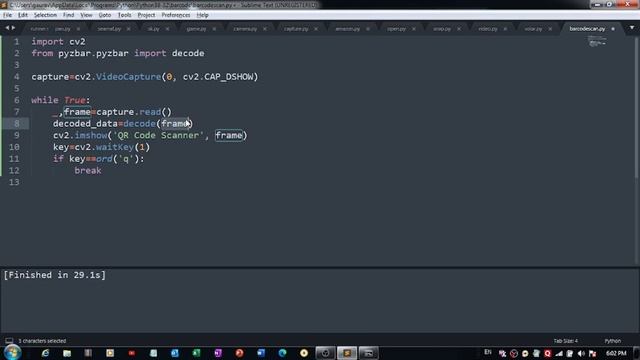Open Microsoft Edge from the taskbar
640x360 pixels.
(282, 353)
